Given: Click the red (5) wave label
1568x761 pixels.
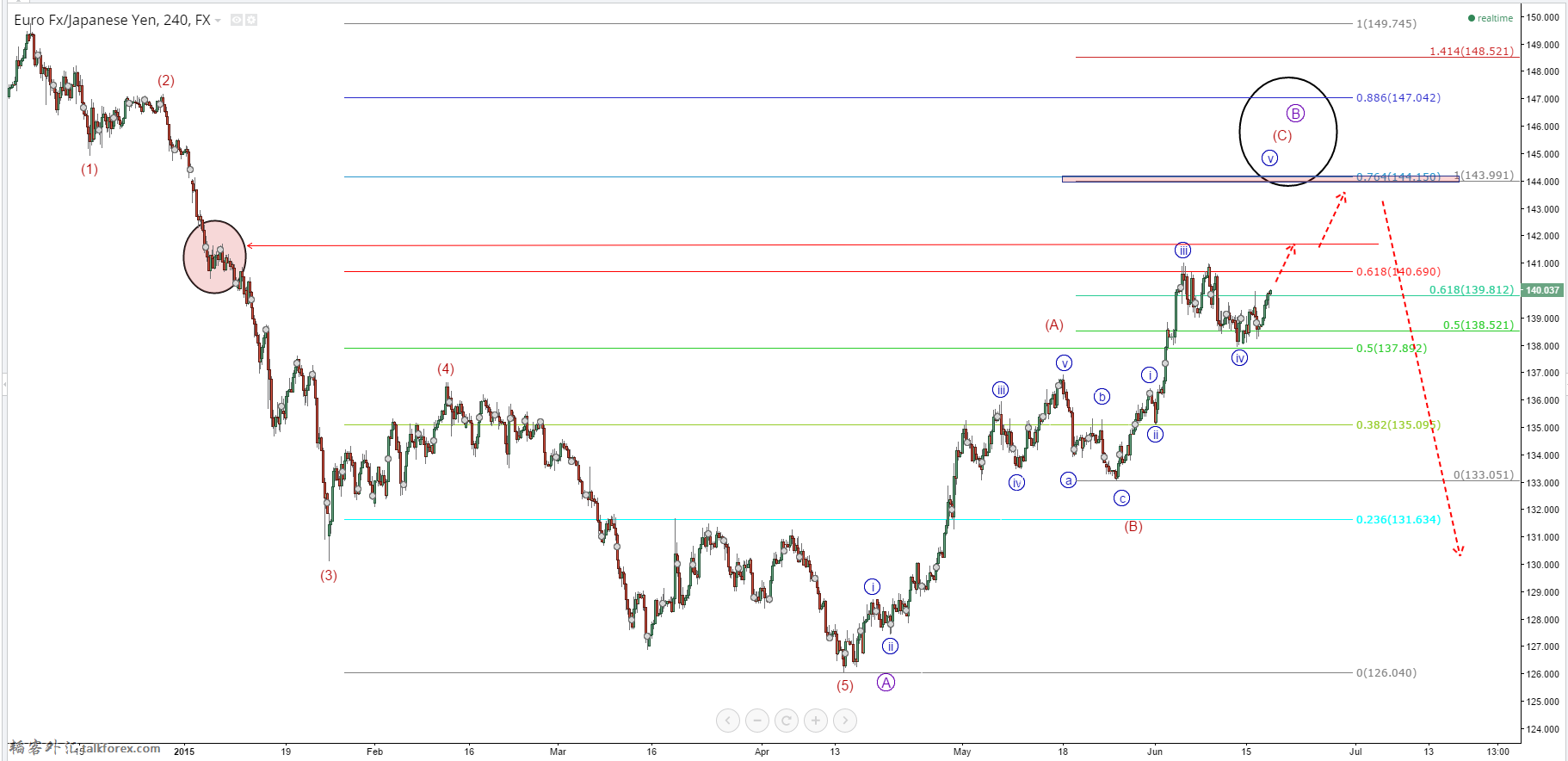Looking at the screenshot, I should point(845,686).
